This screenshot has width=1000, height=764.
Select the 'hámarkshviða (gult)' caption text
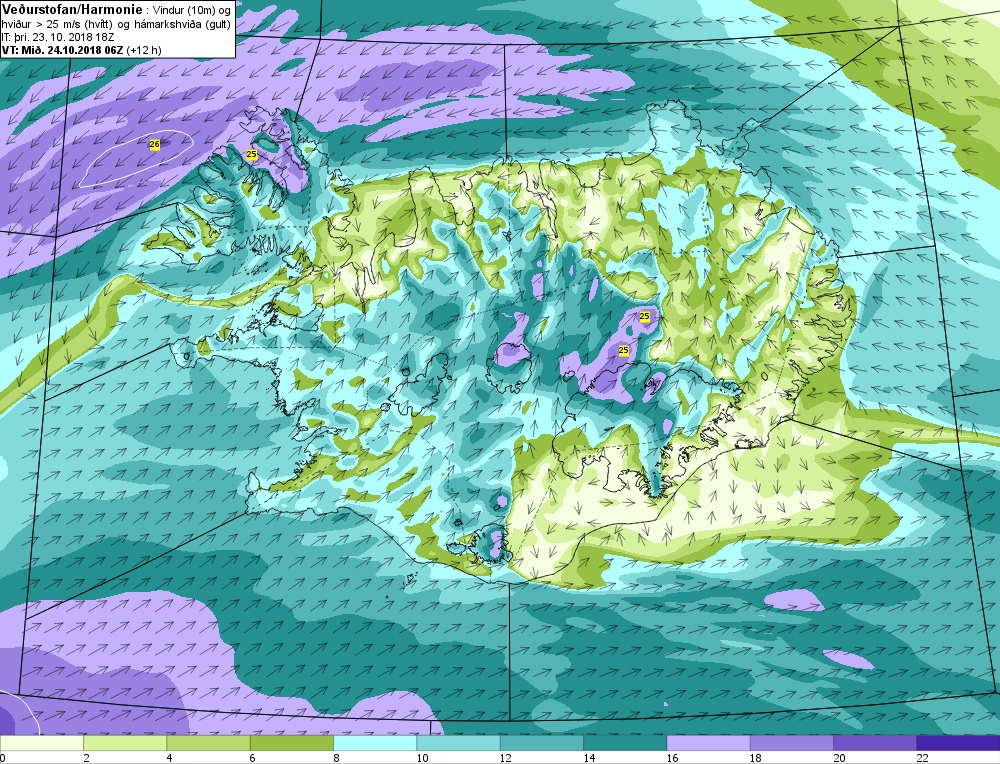coord(183,25)
